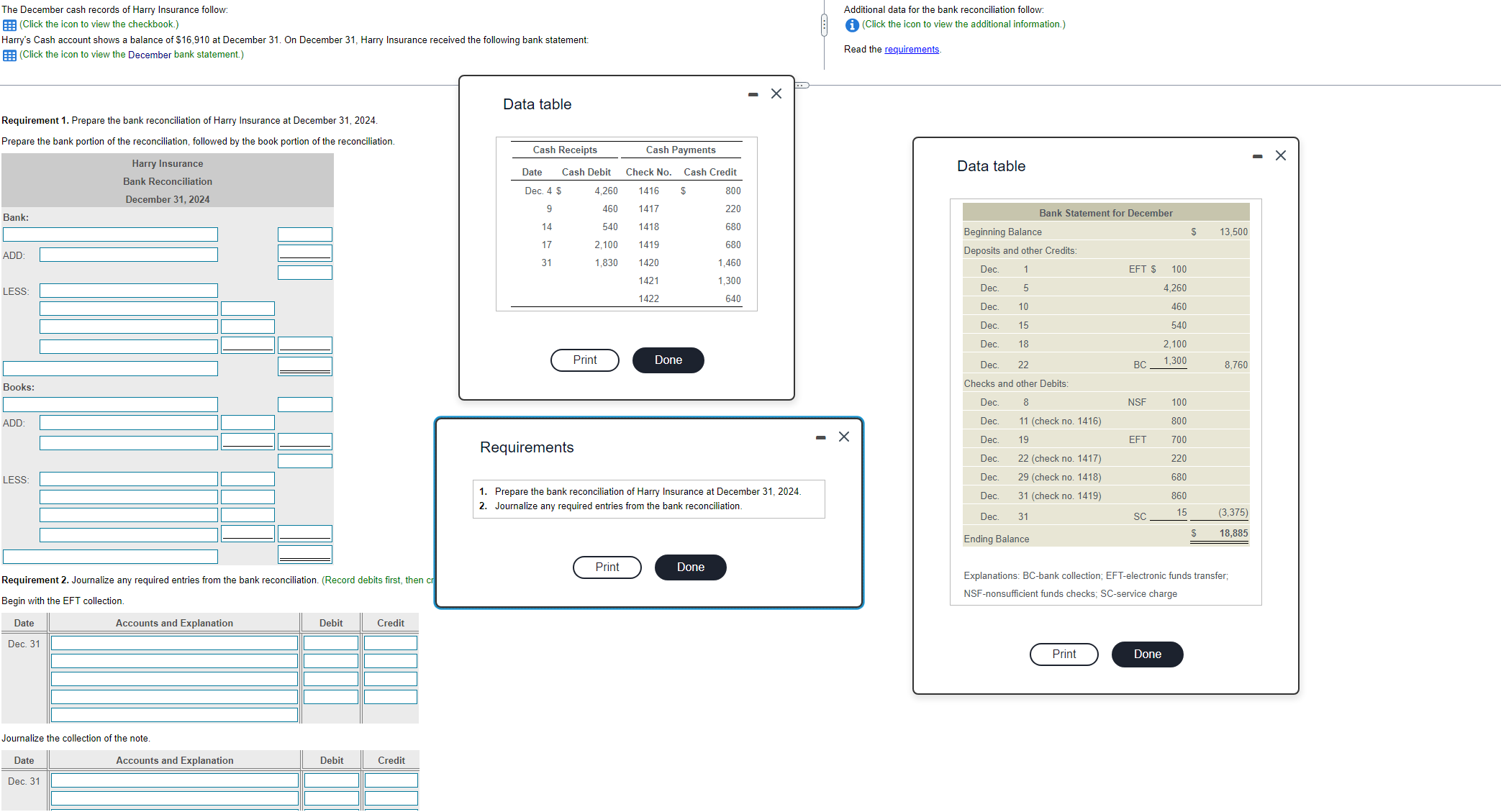1501x812 pixels.
Task: Close the checkbook Data table dialog
Action: (x=776, y=94)
